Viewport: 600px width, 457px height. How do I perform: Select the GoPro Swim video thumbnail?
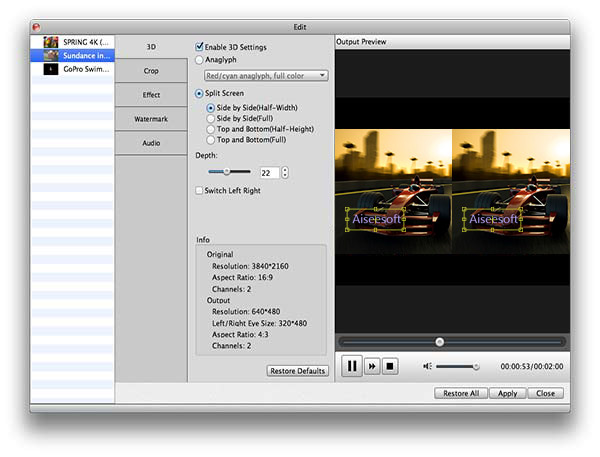click(51, 69)
